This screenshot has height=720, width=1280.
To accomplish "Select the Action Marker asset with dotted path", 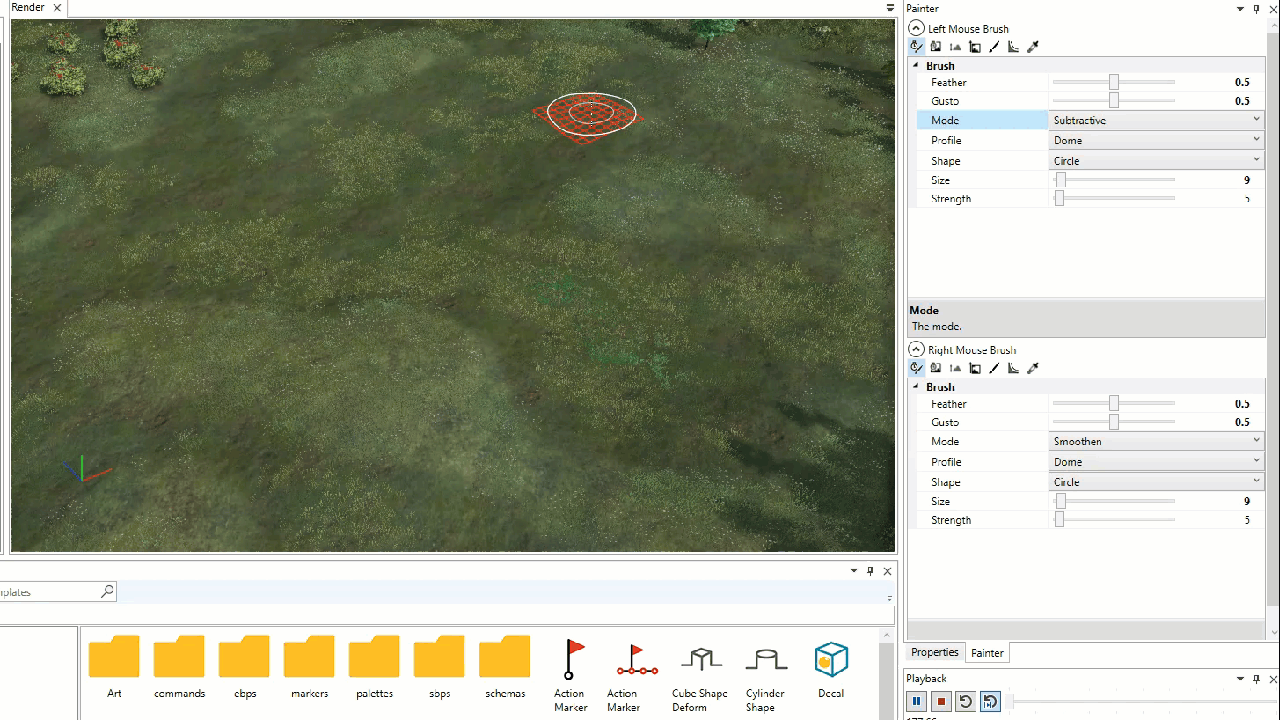I will pyautogui.click(x=636, y=676).
